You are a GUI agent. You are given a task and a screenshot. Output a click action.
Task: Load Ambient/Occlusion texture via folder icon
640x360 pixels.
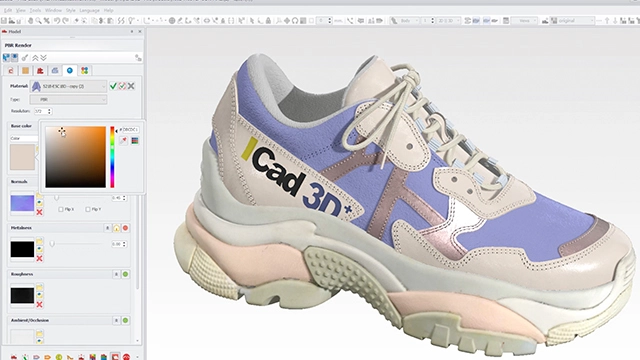40,334
